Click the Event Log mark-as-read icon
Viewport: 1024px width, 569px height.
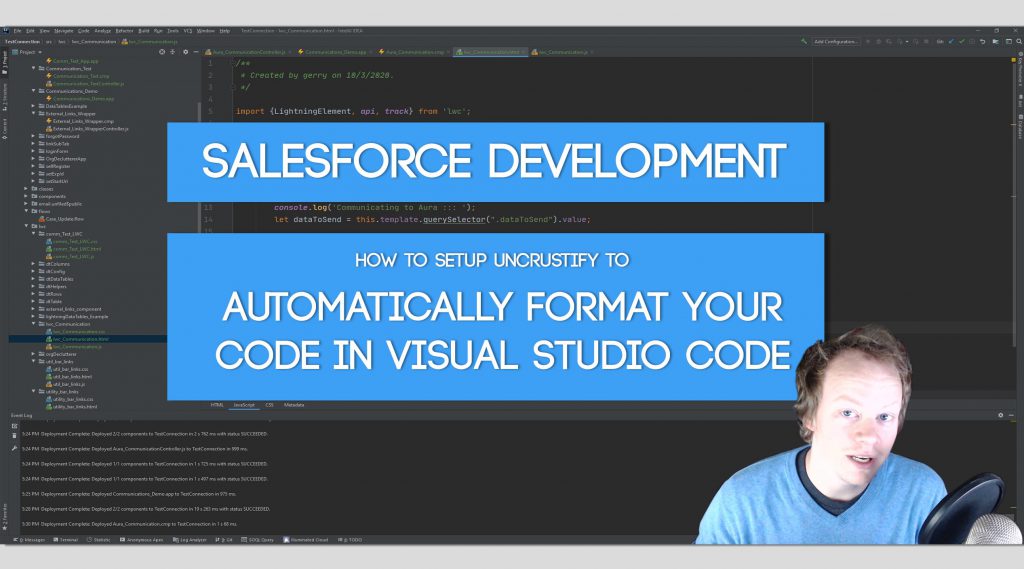pos(14,426)
